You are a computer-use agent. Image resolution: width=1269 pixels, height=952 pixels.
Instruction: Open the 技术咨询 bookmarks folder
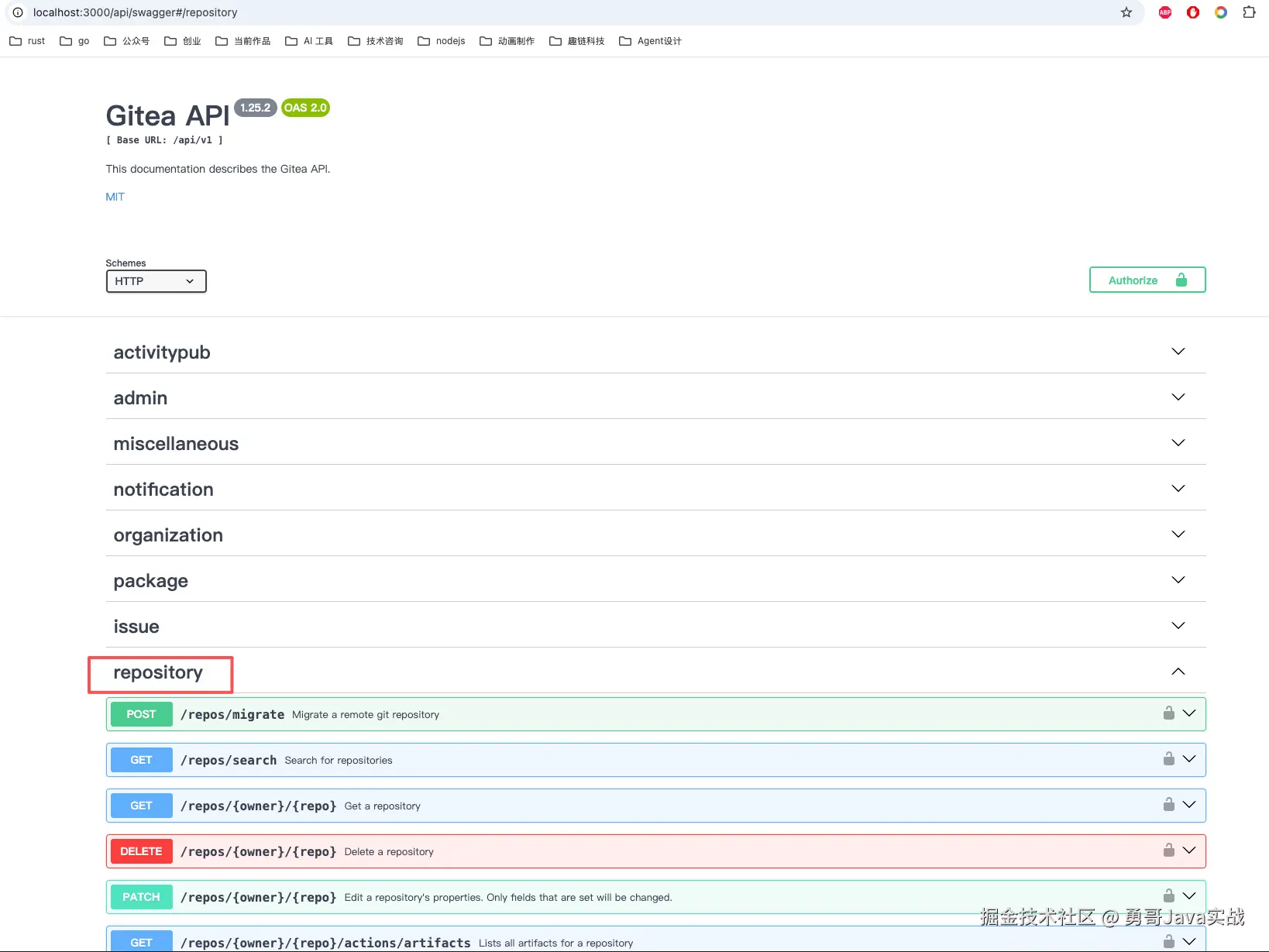click(376, 41)
